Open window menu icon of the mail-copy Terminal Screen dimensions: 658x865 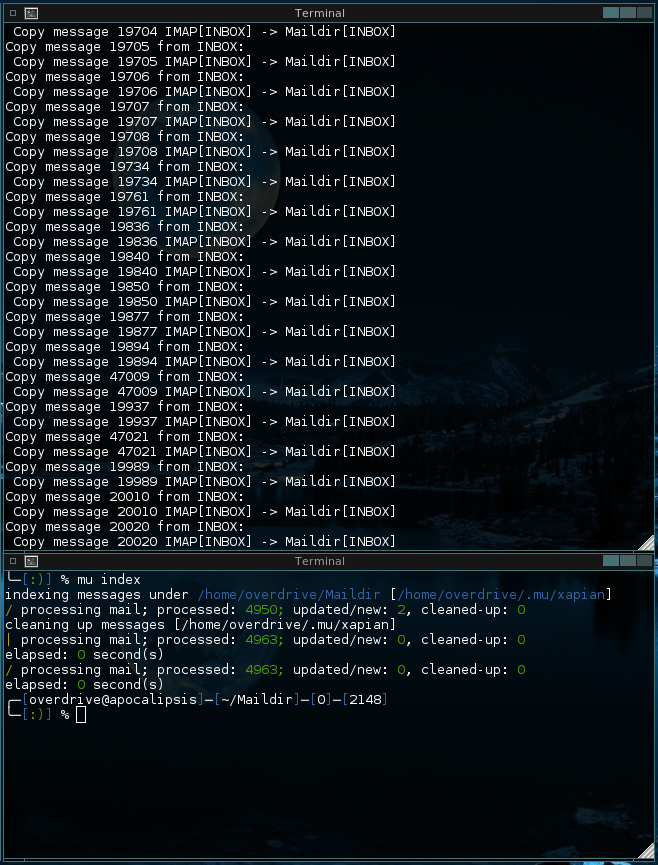13,13
